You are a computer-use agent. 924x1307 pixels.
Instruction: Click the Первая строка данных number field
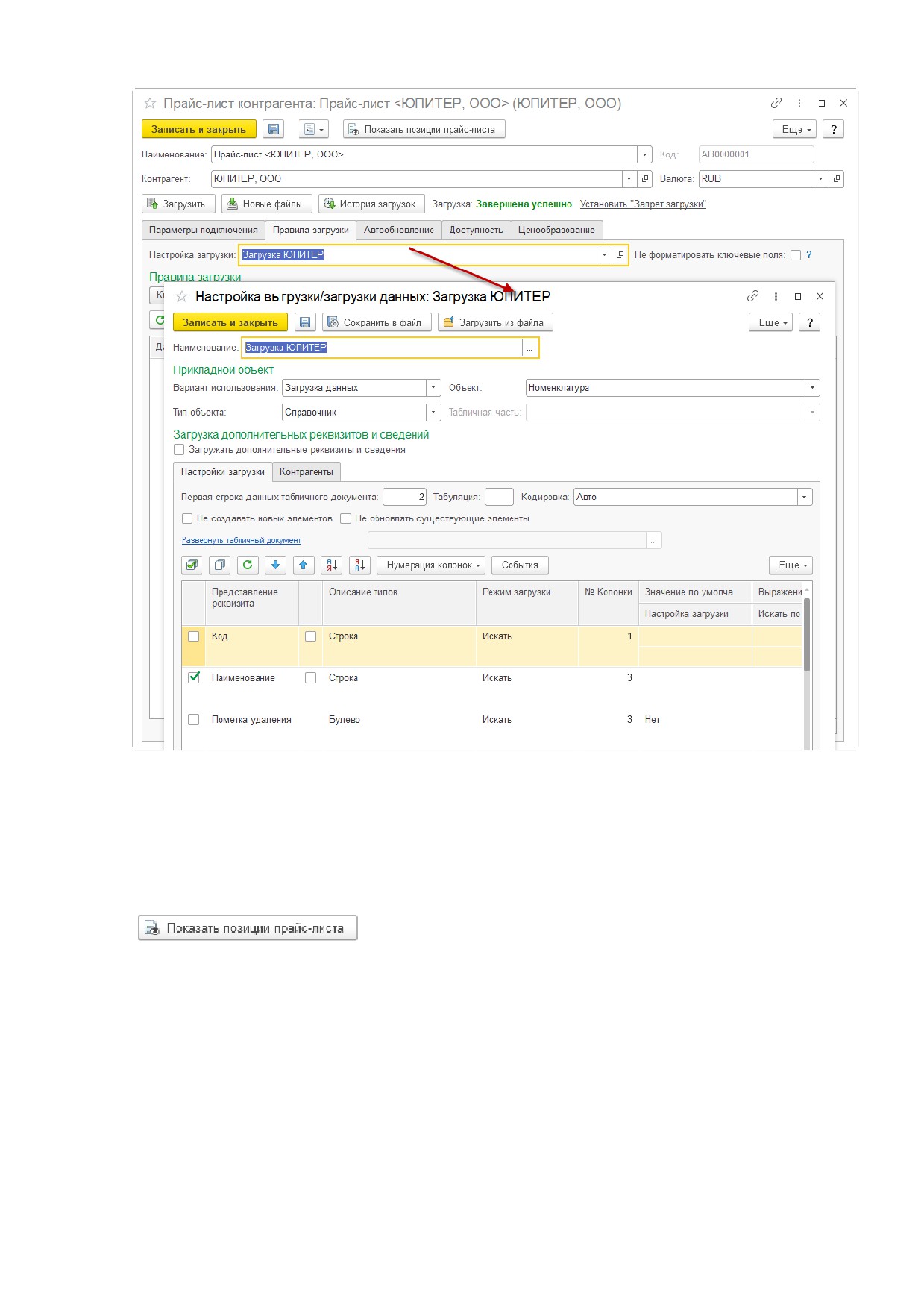click(x=404, y=497)
